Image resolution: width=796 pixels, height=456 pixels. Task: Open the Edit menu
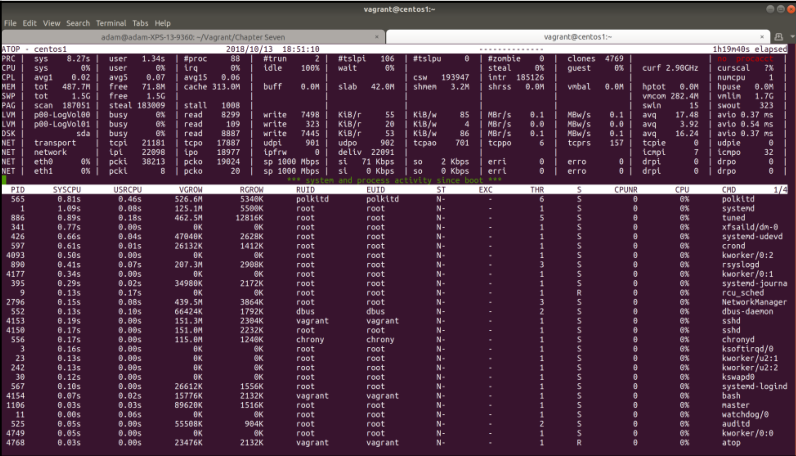pos(29,23)
